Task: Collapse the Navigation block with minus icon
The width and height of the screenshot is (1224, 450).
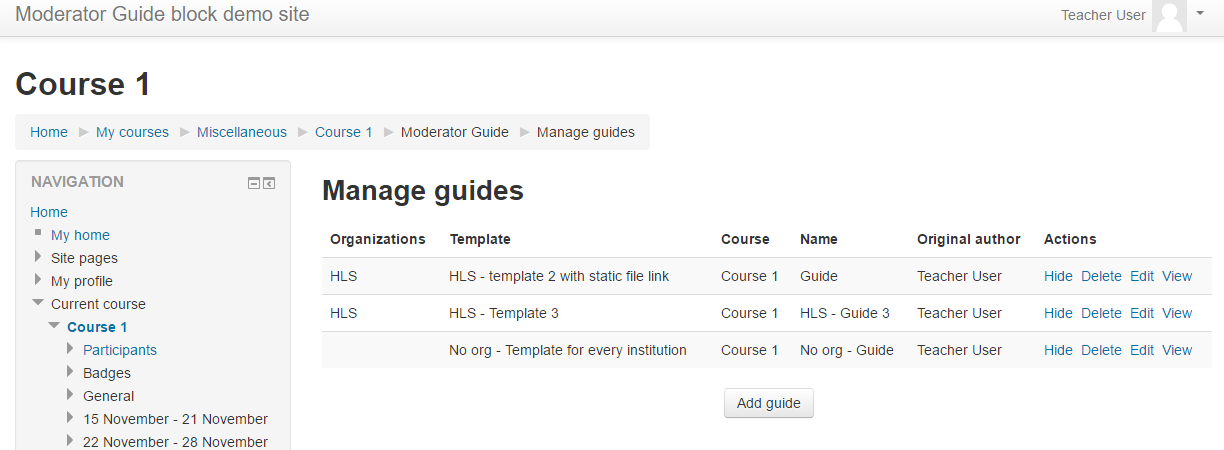Action: click(x=254, y=183)
